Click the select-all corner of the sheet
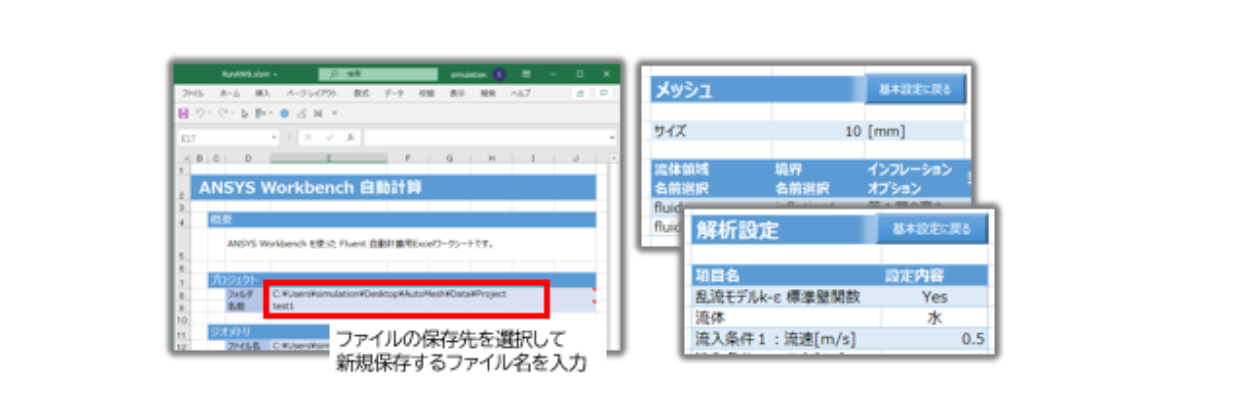 pos(186,158)
